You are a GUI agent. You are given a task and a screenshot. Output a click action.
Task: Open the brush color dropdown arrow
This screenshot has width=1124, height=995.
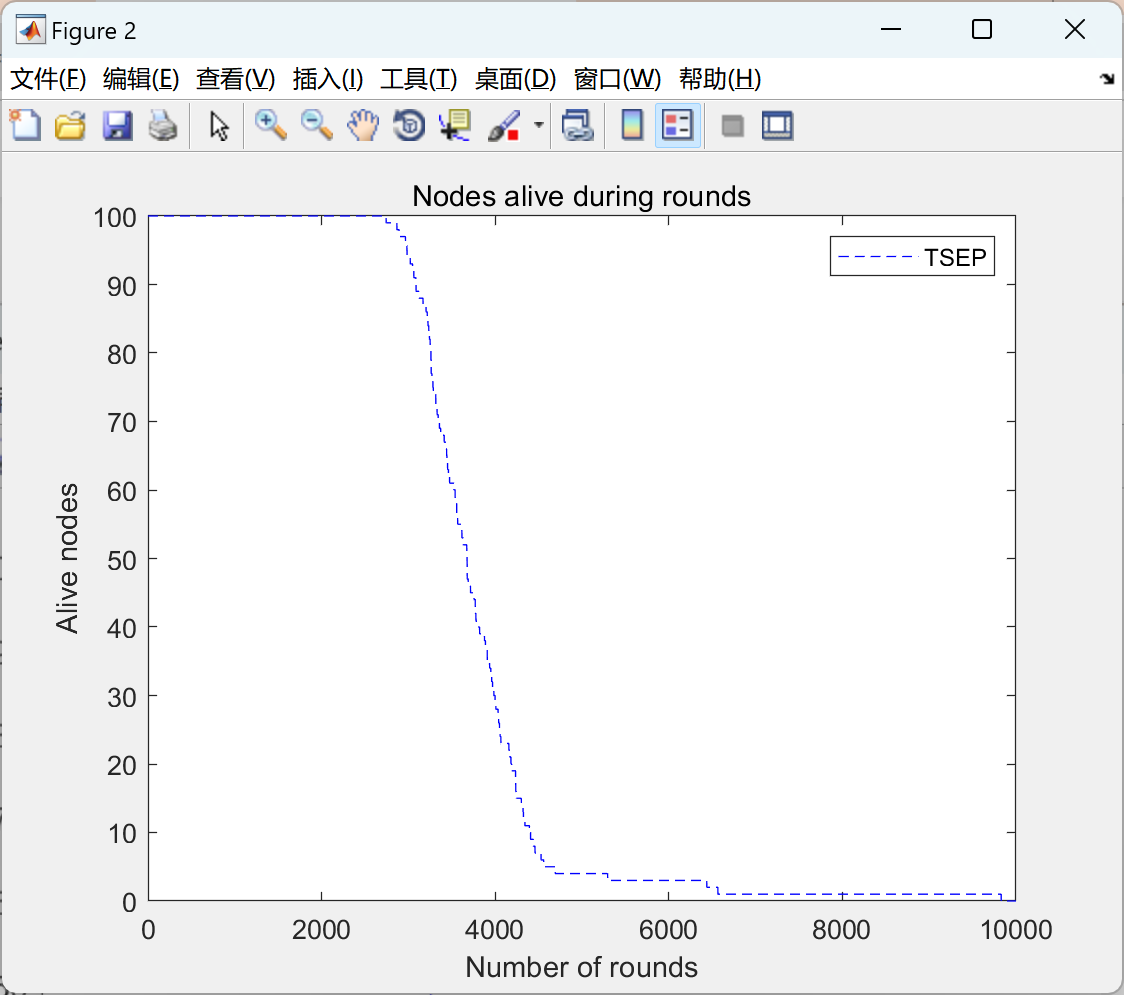click(539, 125)
